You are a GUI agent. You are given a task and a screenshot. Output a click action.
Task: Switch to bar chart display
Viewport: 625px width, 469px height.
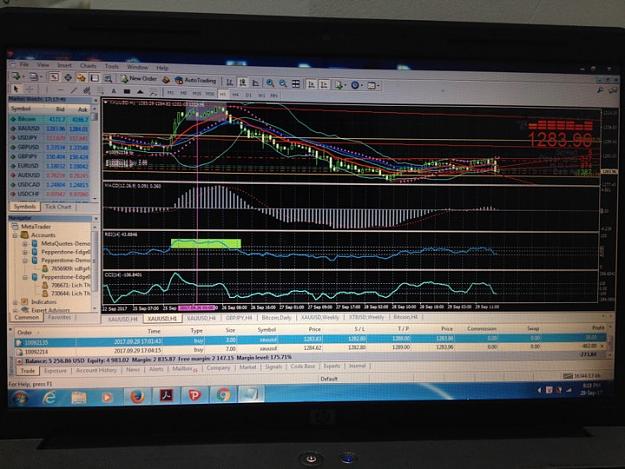pos(230,82)
